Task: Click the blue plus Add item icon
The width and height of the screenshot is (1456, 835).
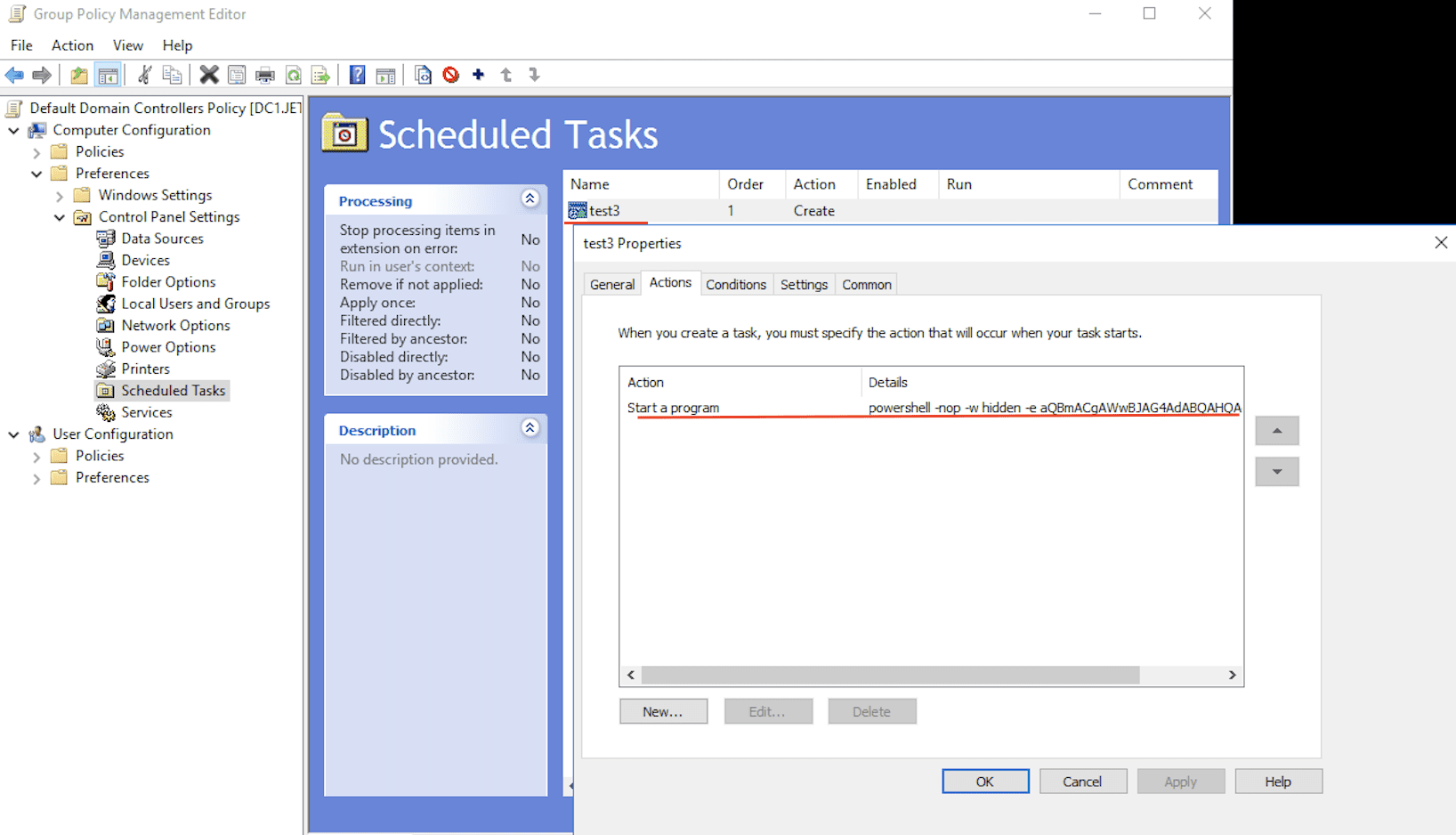Action: pos(479,75)
